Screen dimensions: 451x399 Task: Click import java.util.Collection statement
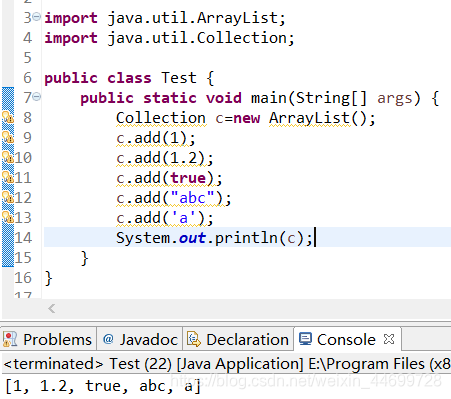[169, 38]
